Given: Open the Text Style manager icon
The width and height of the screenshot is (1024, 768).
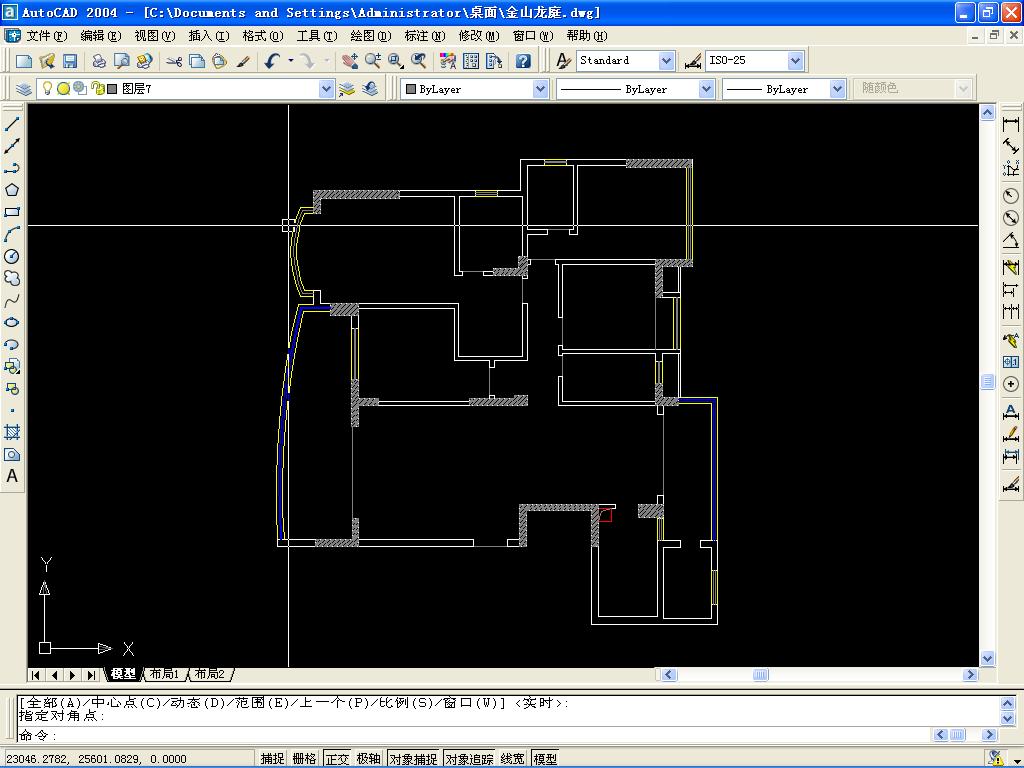Looking at the screenshot, I should tap(563, 61).
